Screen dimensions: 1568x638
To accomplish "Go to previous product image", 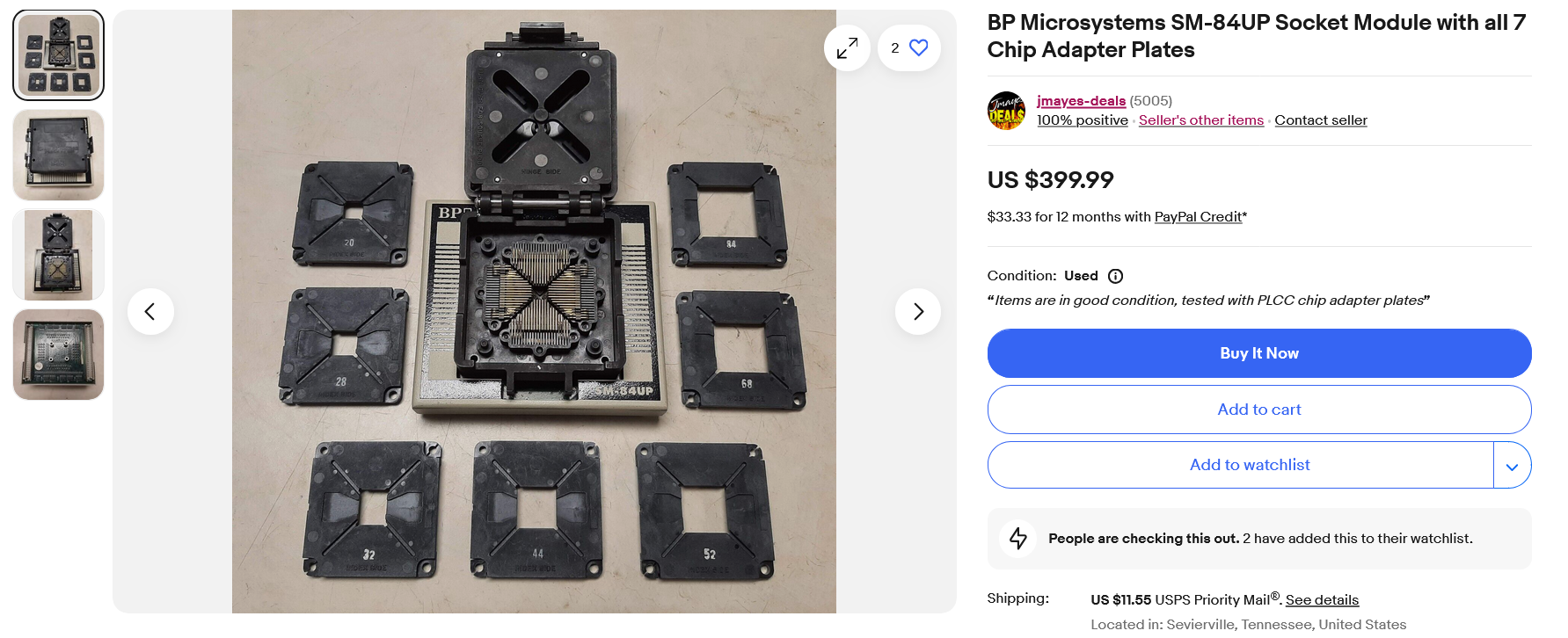I will [x=150, y=311].
